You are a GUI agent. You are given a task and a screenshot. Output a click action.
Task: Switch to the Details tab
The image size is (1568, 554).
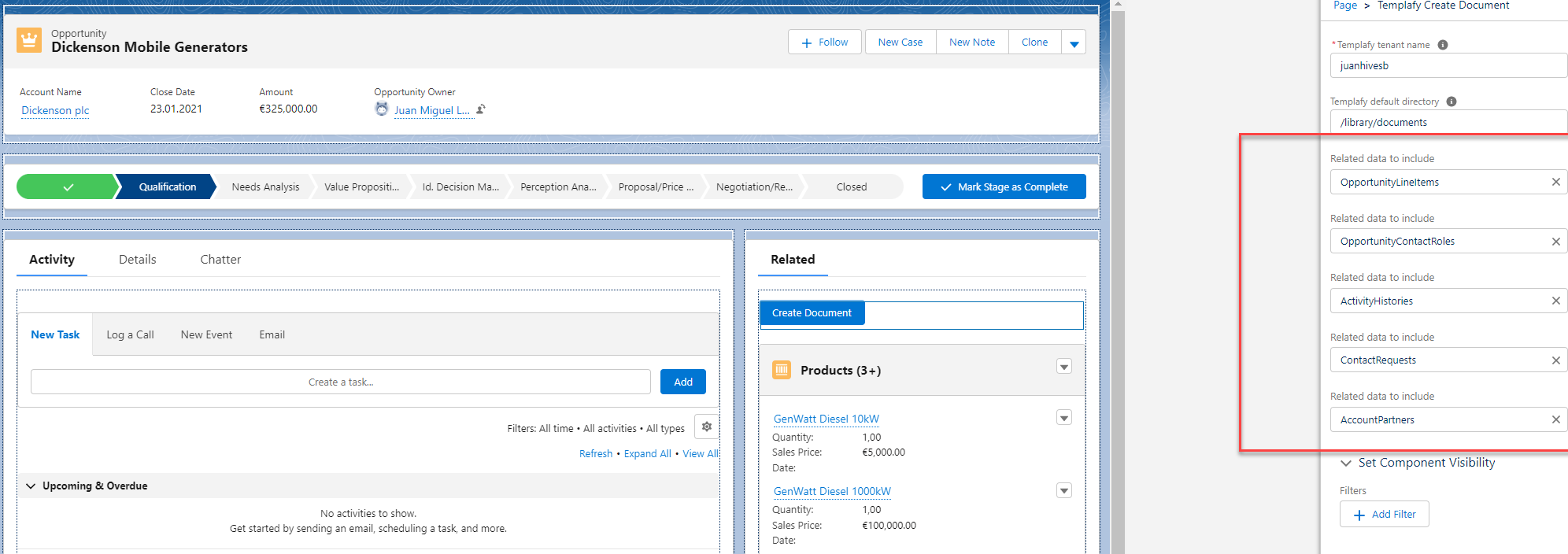pyautogui.click(x=138, y=260)
